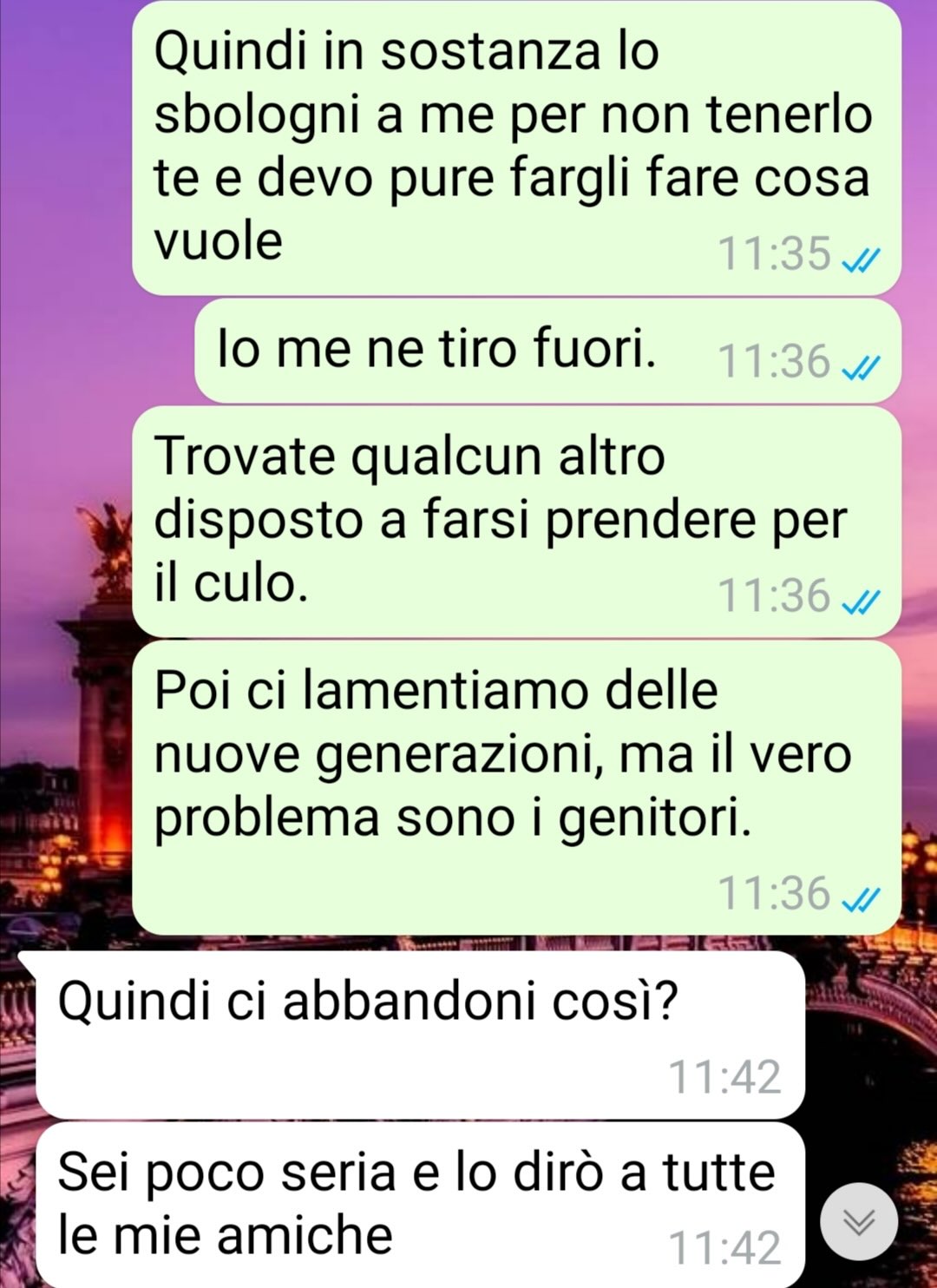This screenshot has height=1288, width=937.
Task: Tap the 11:42 timestamp under 'abbandoni così?'
Action: (724, 1076)
